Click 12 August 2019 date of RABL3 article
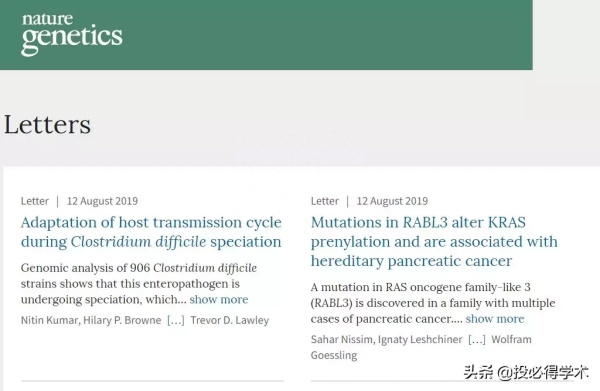Screen dimensions: 600x391 (392, 201)
